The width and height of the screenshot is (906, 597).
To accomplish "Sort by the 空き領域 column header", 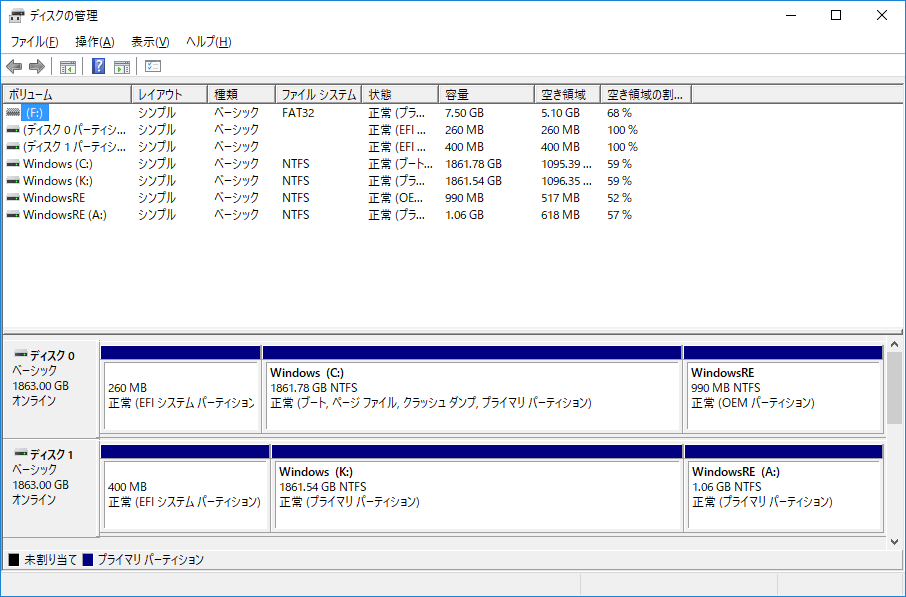I will [568, 95].
